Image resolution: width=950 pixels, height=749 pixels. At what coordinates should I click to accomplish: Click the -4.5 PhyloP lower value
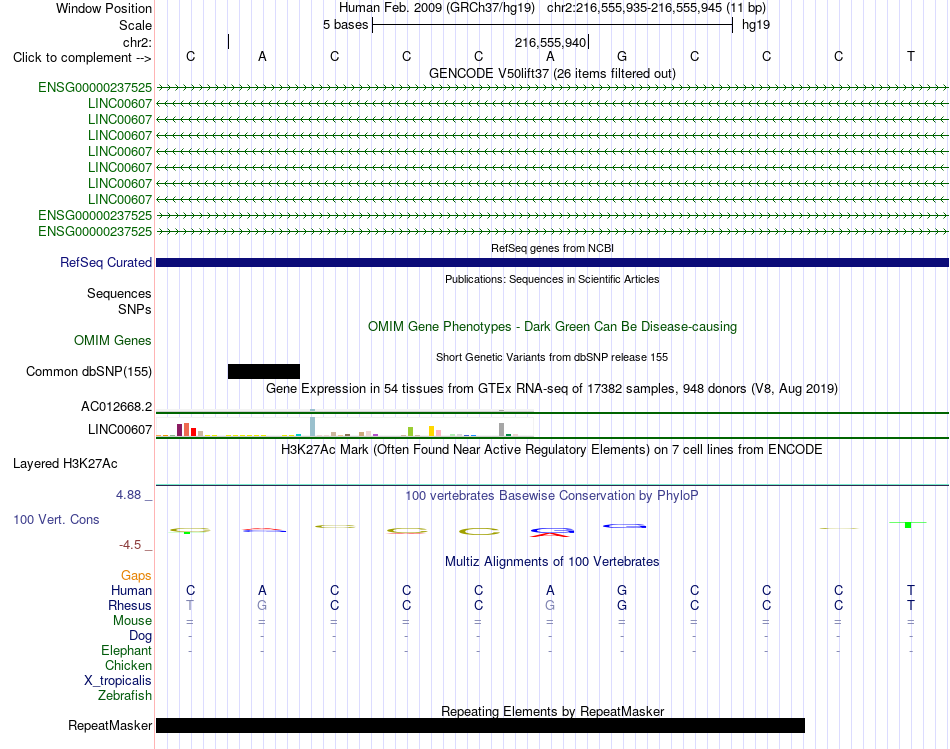click(130, 545)
